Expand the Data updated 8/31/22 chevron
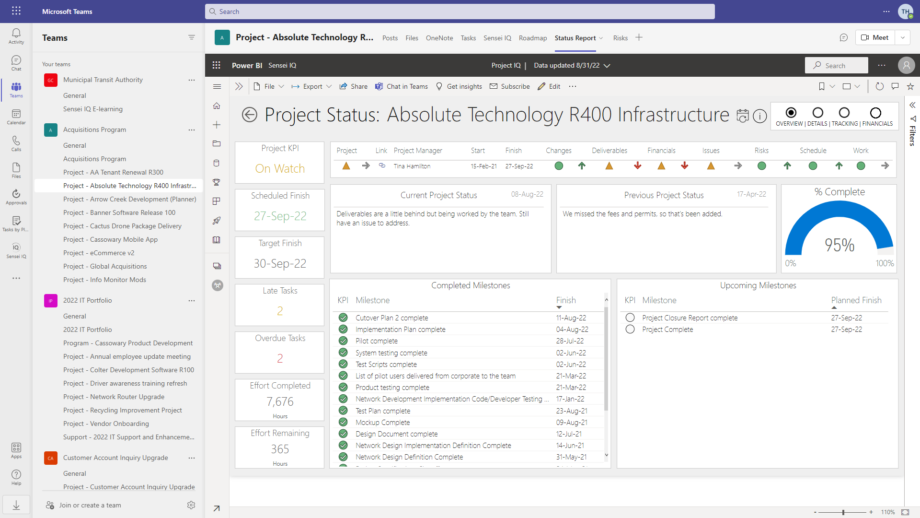920x518 pixels. click(607, 66)
